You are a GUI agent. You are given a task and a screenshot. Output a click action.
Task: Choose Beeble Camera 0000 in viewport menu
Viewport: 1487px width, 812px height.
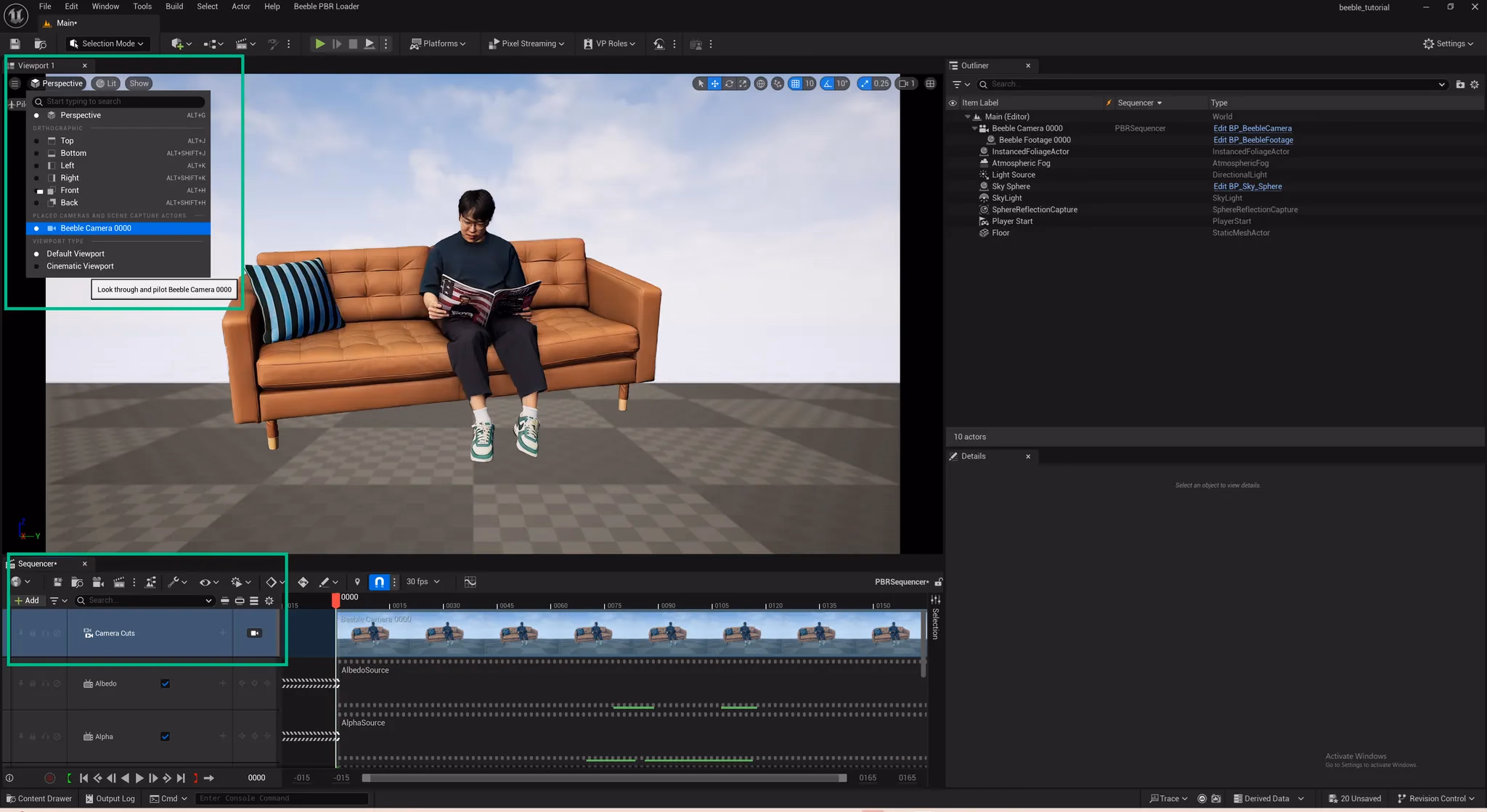(x=96, y=229)
